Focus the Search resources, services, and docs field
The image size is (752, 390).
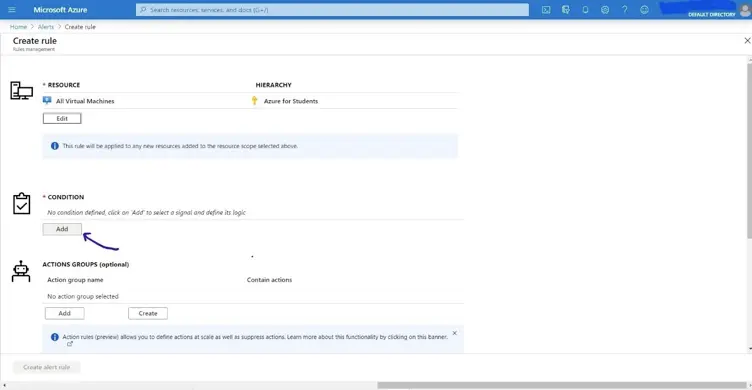tap(332, 10)
